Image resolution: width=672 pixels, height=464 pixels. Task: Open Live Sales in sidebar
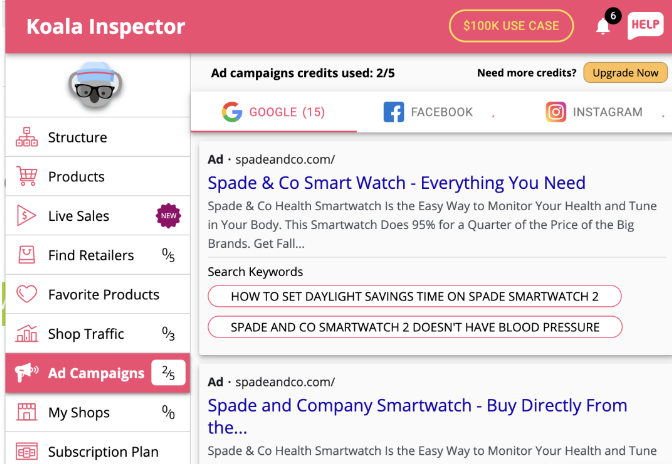tap(78, 216)
